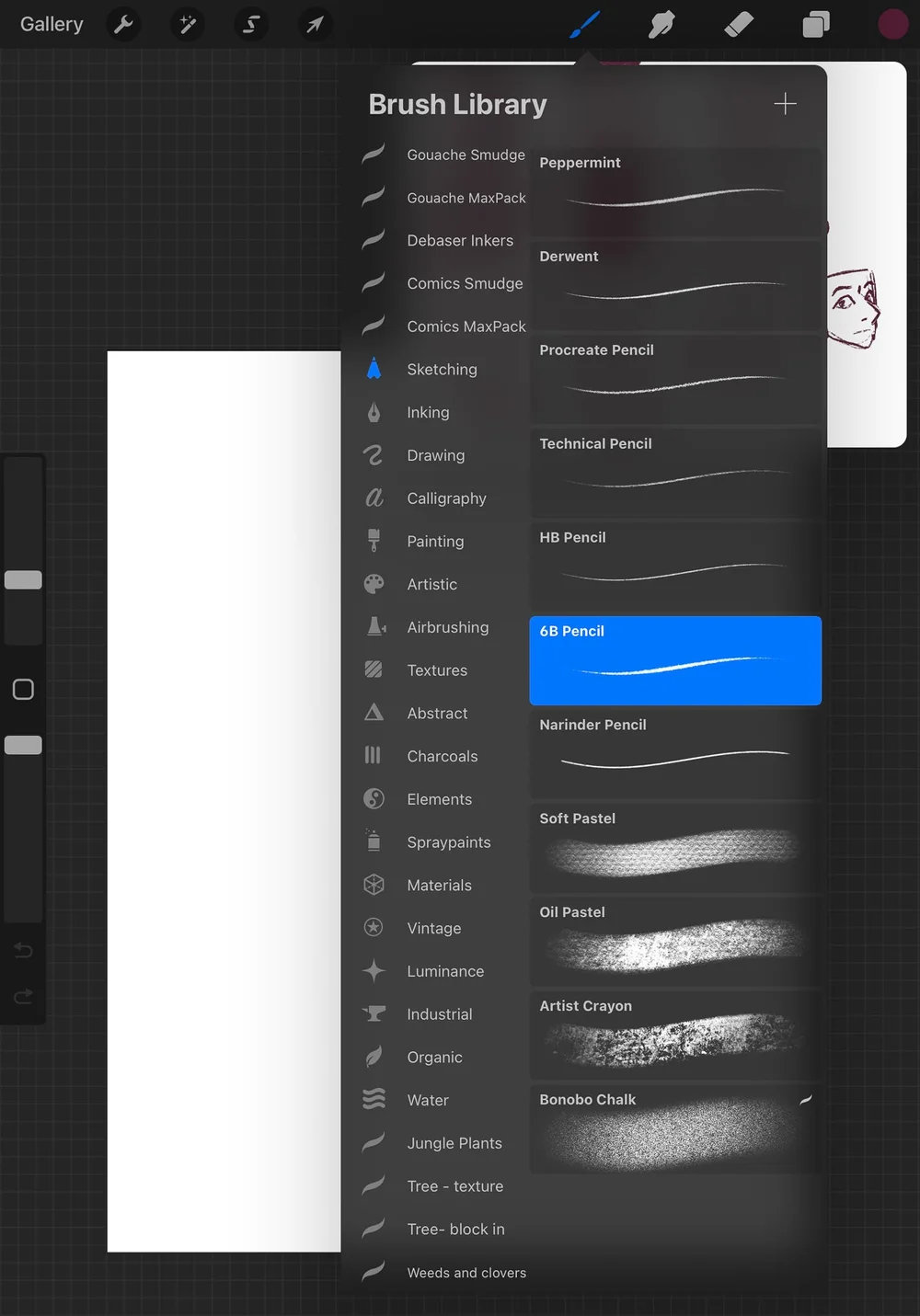Open the Layers panel
This screenshot has width=920, height=1316.
click(x=815, y=25)
